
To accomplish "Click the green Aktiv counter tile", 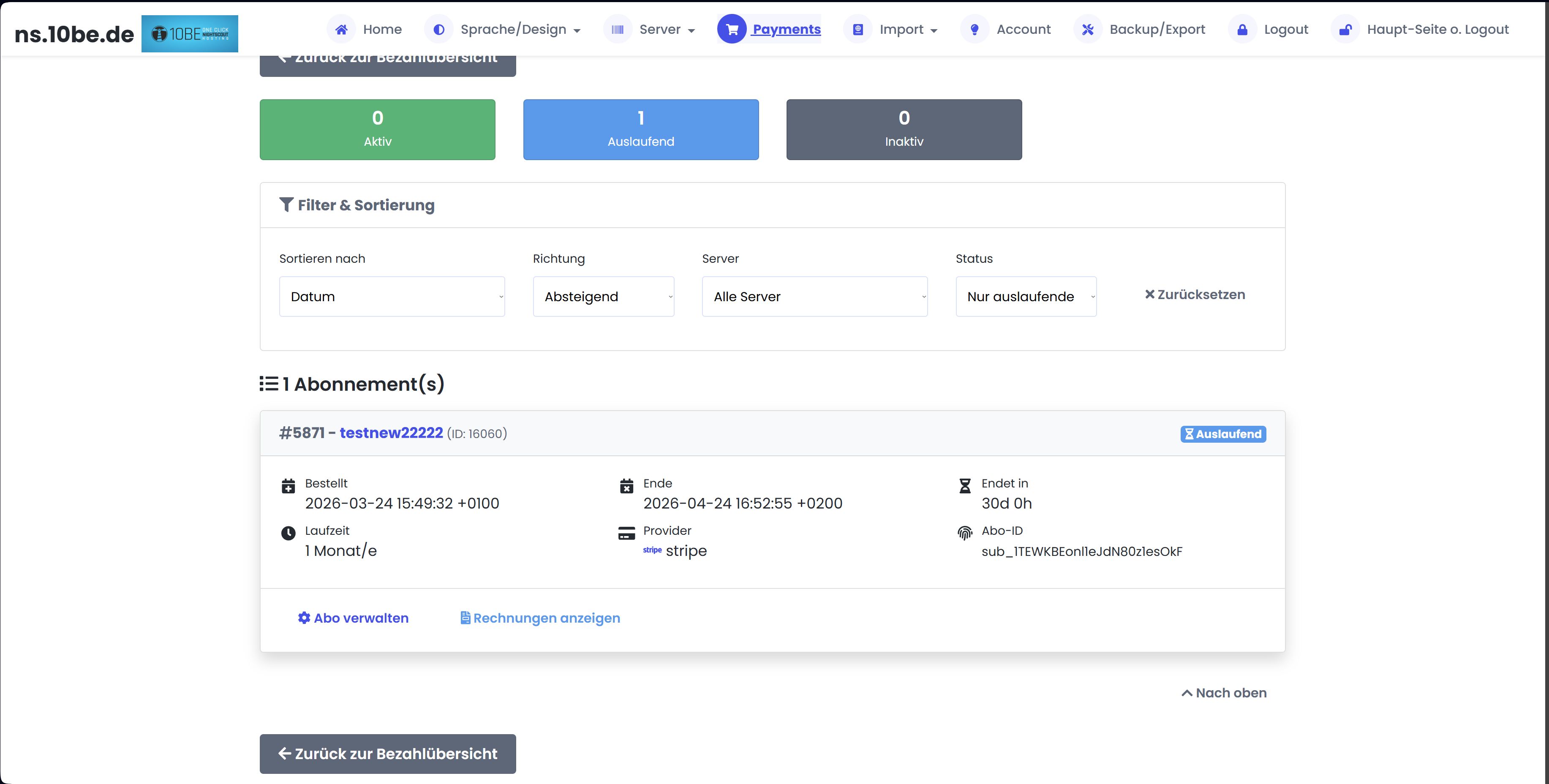I will pos(377,129).
